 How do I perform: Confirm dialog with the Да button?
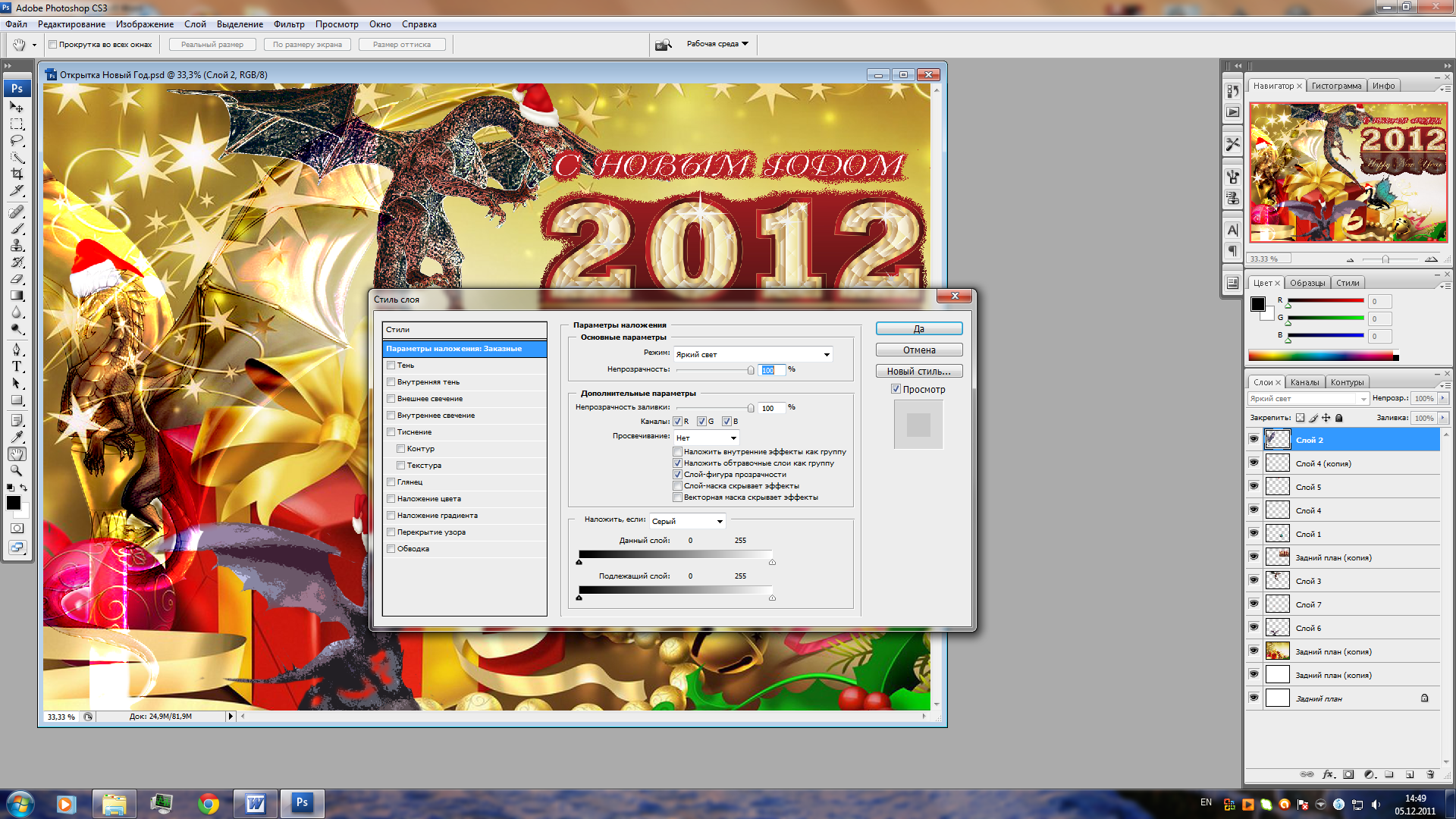[919, 329]
